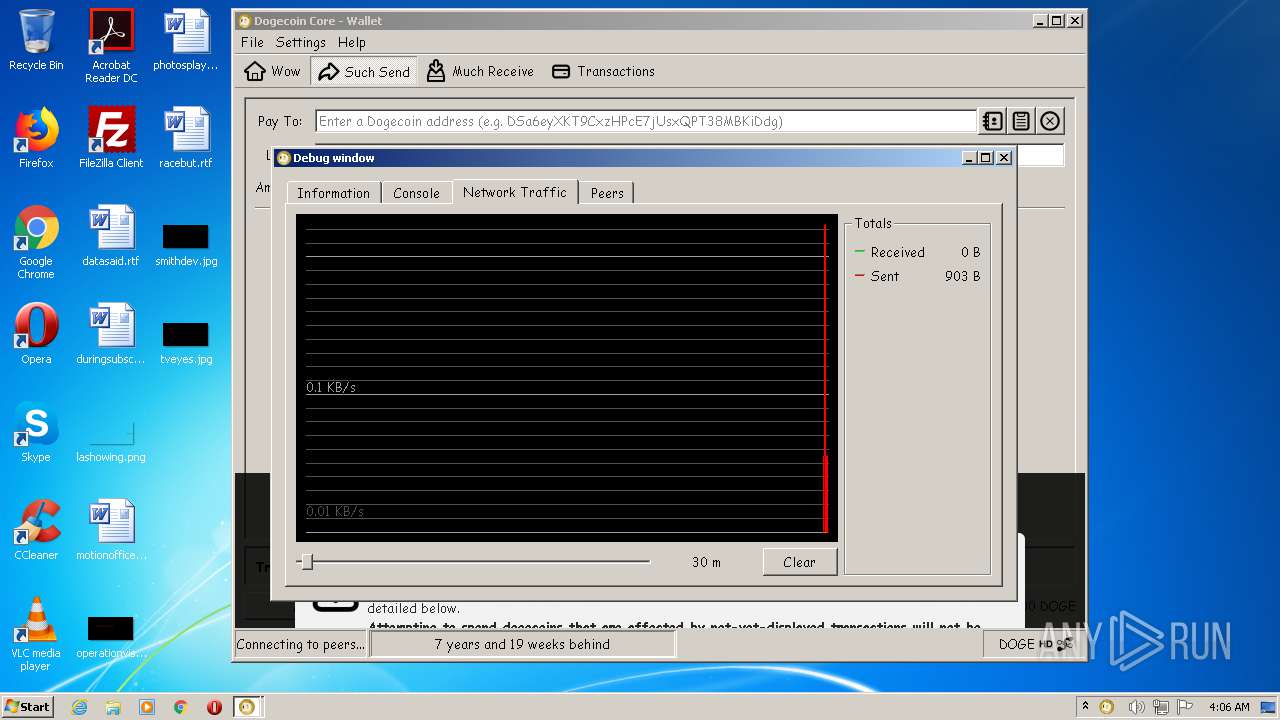The height and width of the screenshot is (720, 1280).
Task: Open the Windows Start menu
Action: 28,706
